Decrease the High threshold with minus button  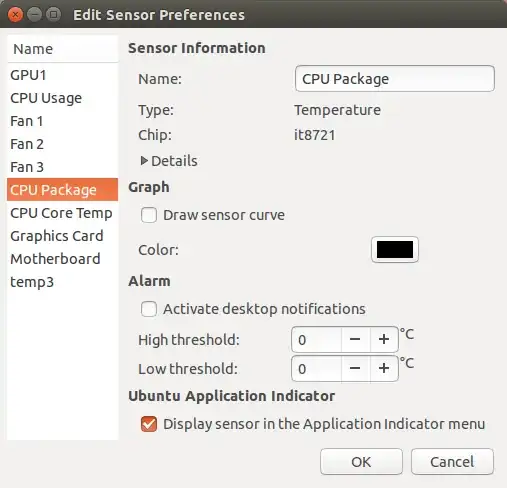(355, 340)
